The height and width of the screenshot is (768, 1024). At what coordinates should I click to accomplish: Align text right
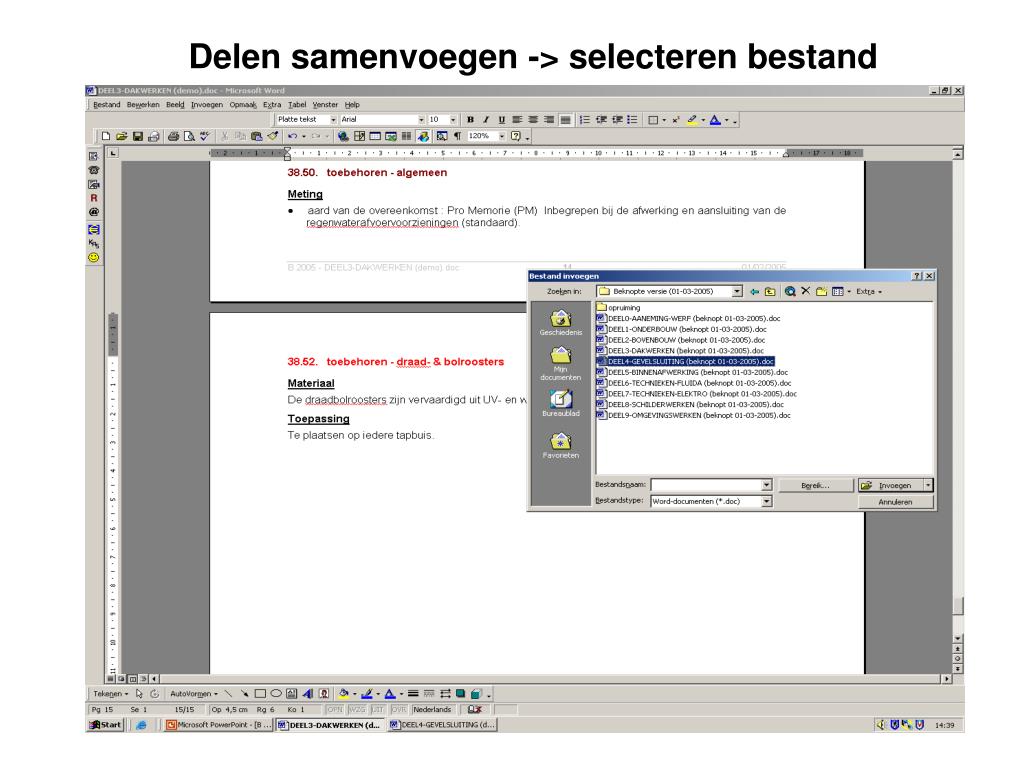pos(549,120)
